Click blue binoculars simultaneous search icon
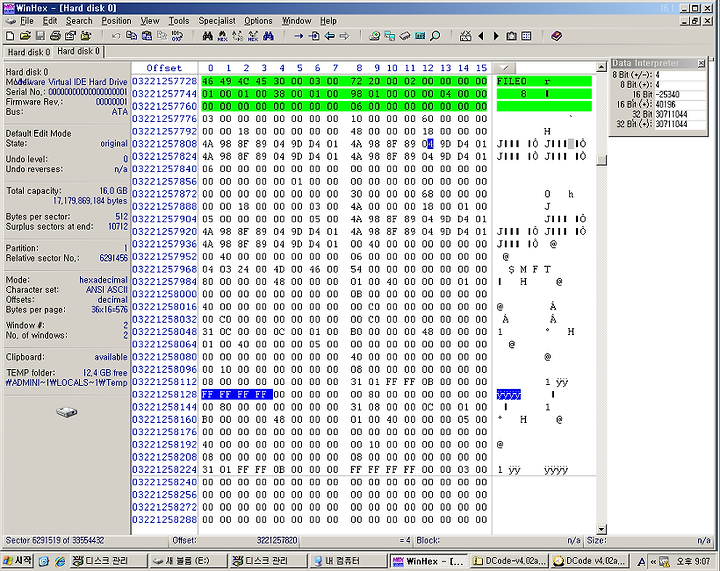Screen dimensions: 720x571 point(269,36)
